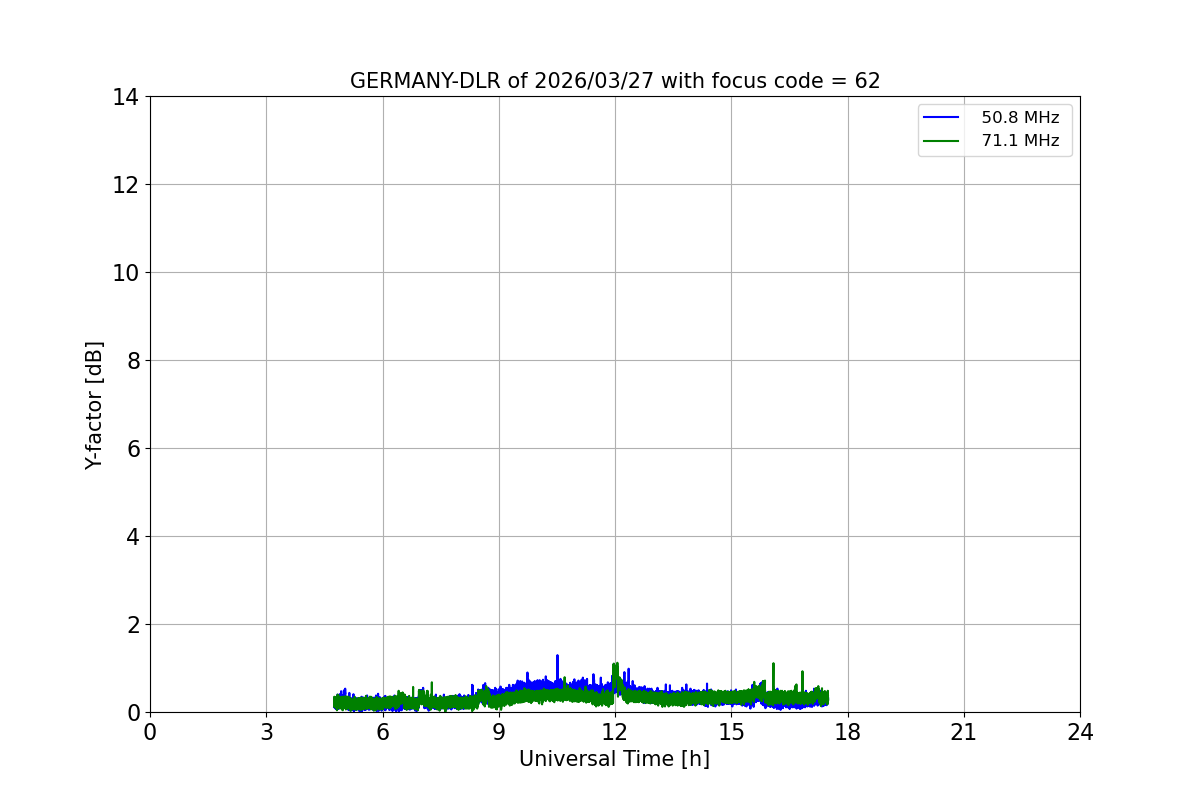Image resolution: width=1200 pixels, height=800 pixels.
Task: Click the blue line sample in legend
Action: [941, 118]
